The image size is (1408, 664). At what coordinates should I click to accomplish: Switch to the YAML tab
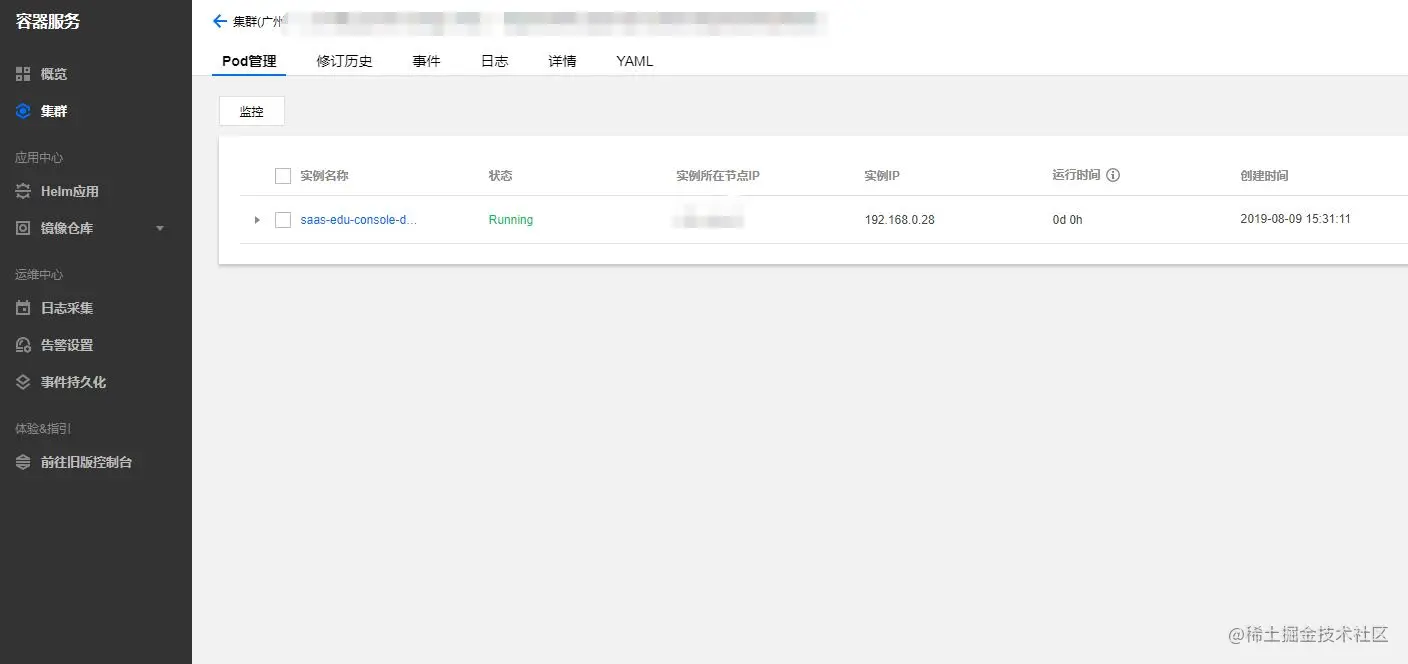[x=633, y=60]
